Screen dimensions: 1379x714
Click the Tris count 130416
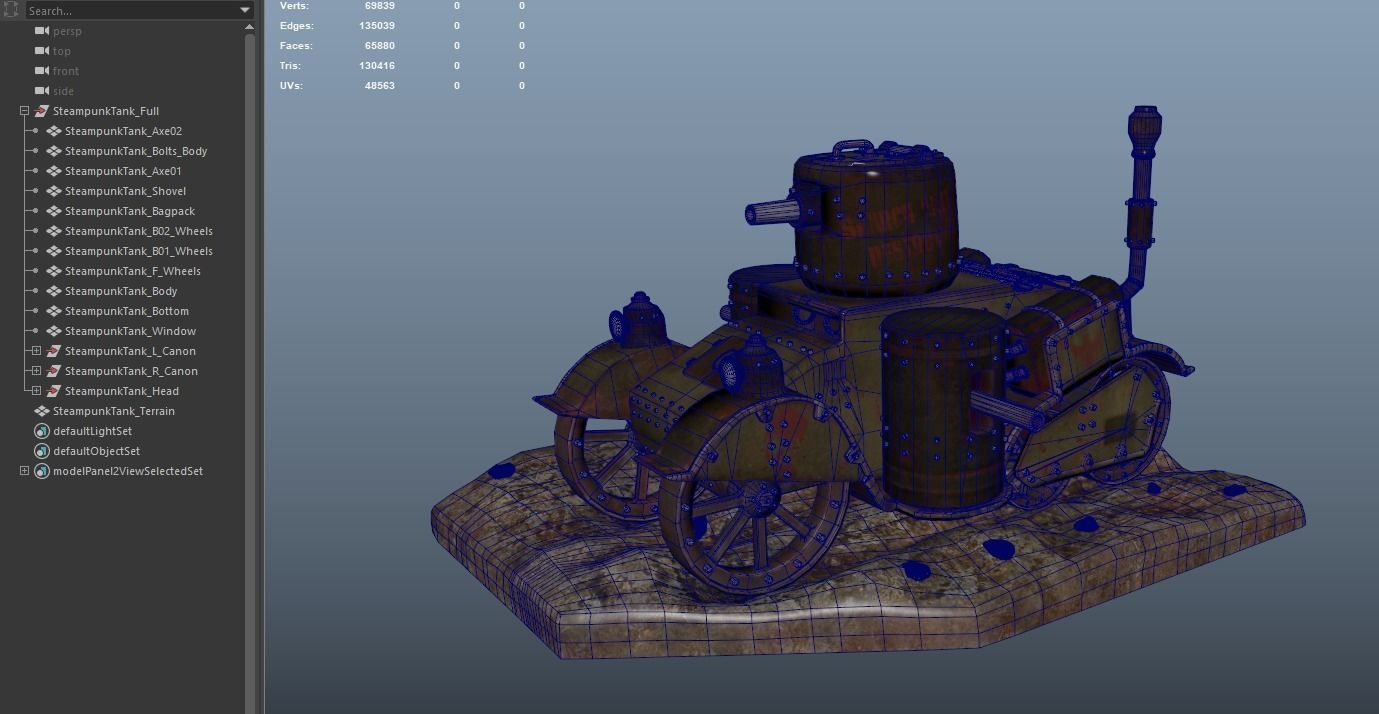click(377, 66)
